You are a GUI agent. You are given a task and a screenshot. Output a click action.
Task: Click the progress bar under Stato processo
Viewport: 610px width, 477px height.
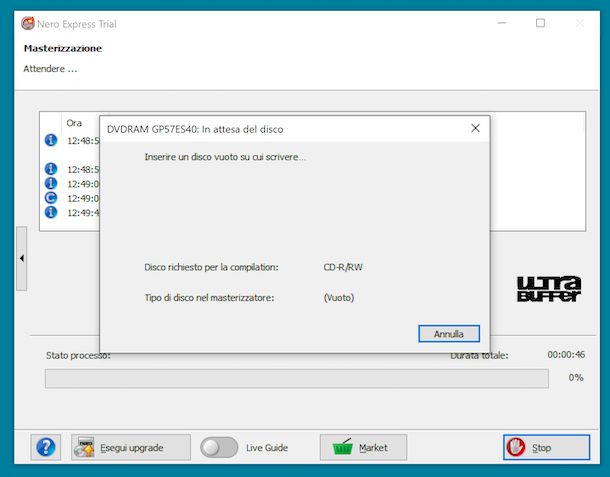297,379
